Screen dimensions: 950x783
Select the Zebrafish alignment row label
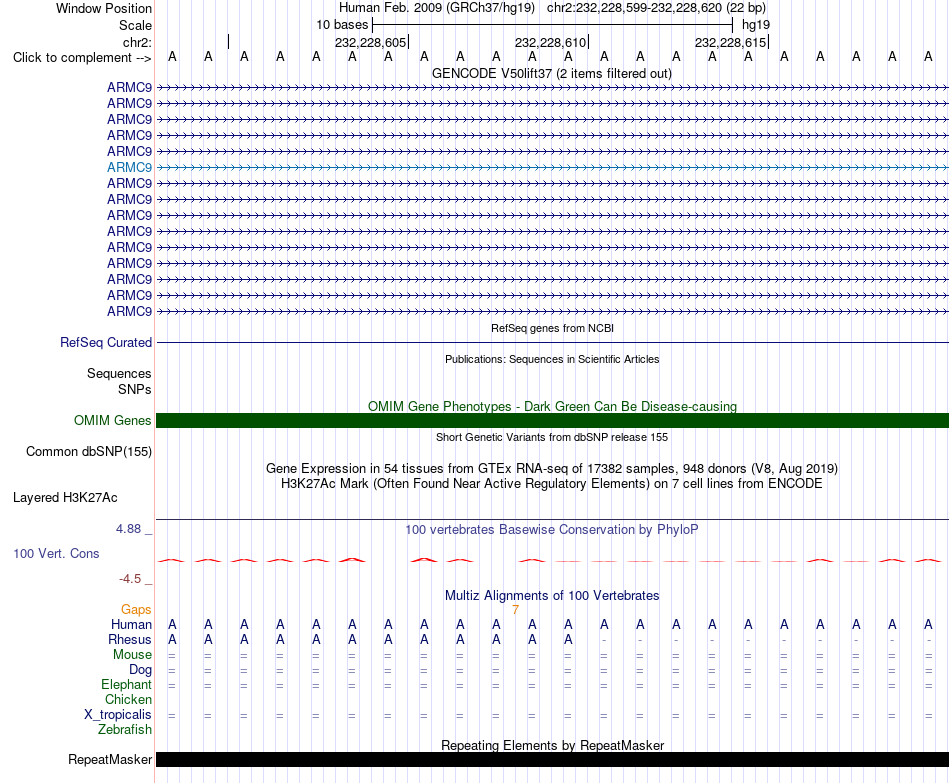125,730
